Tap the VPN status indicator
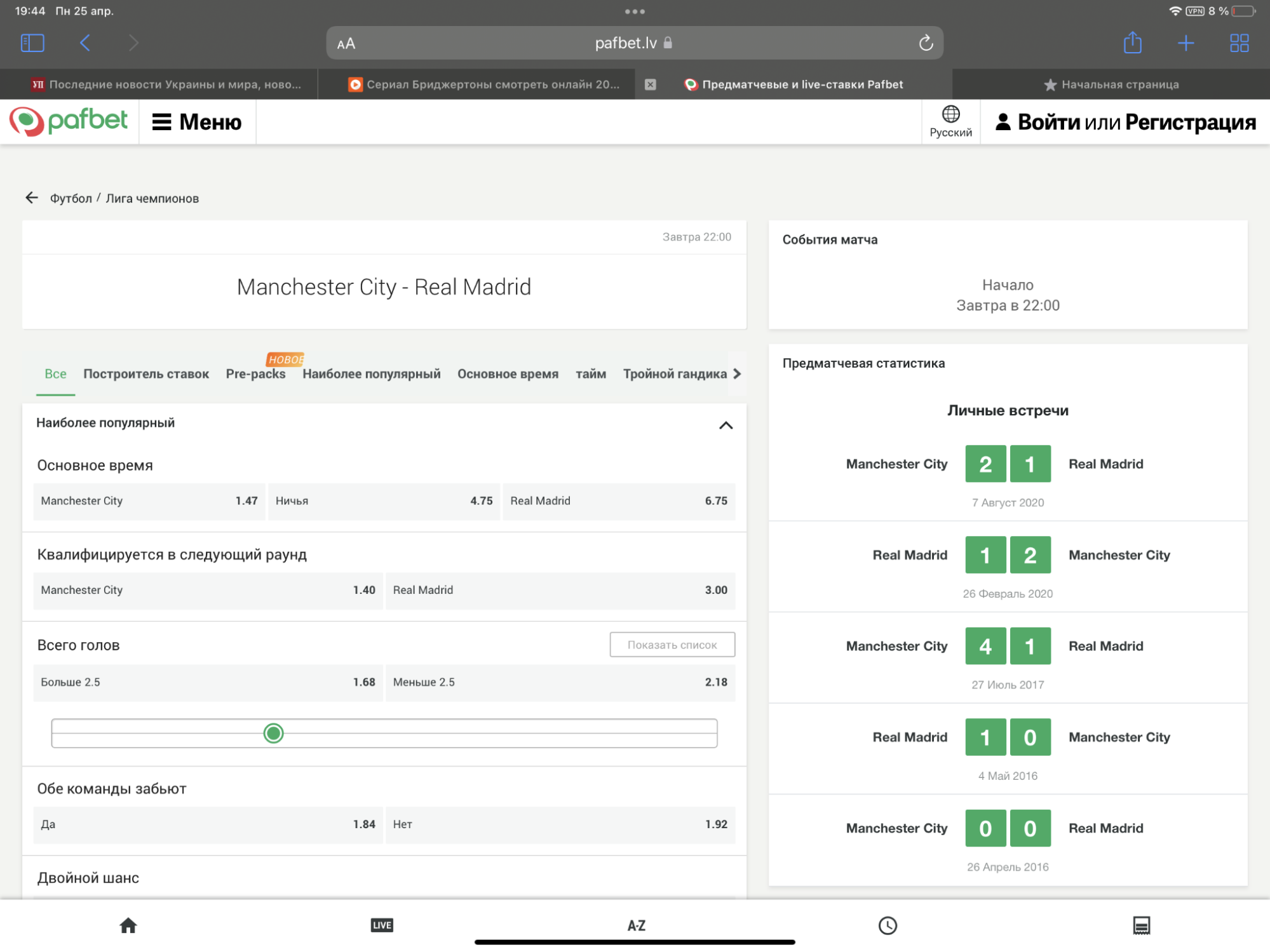Screen dimensions: 1270x952 point(1194,11)
